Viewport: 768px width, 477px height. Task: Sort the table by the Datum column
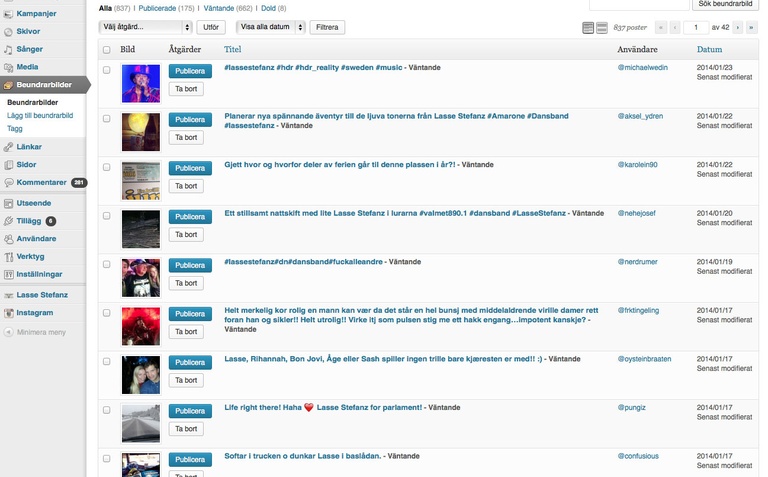pyautogui.click(x=709, y=49)
